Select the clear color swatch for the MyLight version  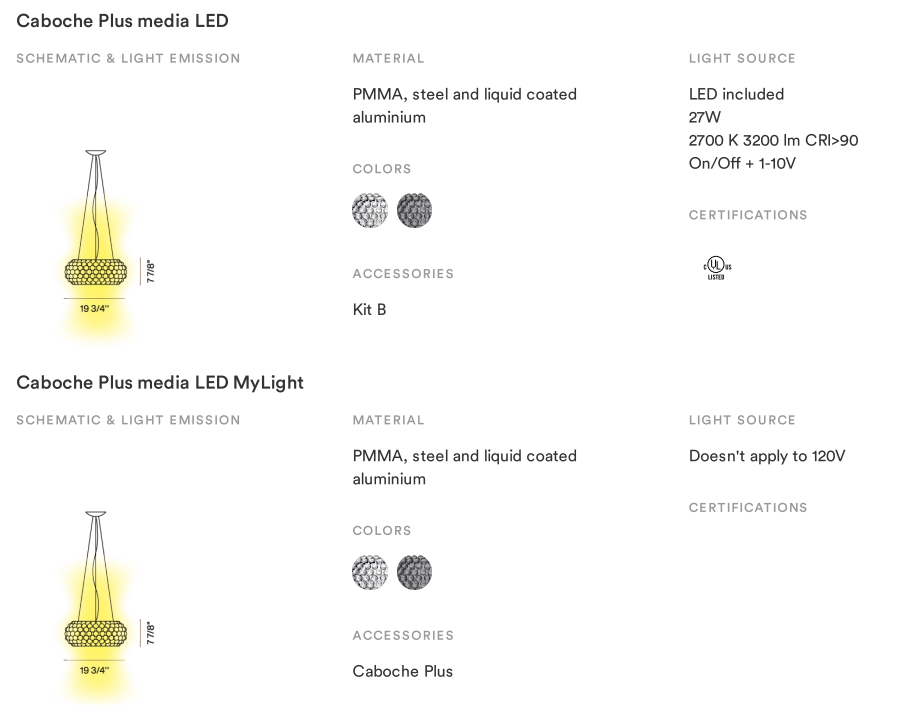[370, 572]
